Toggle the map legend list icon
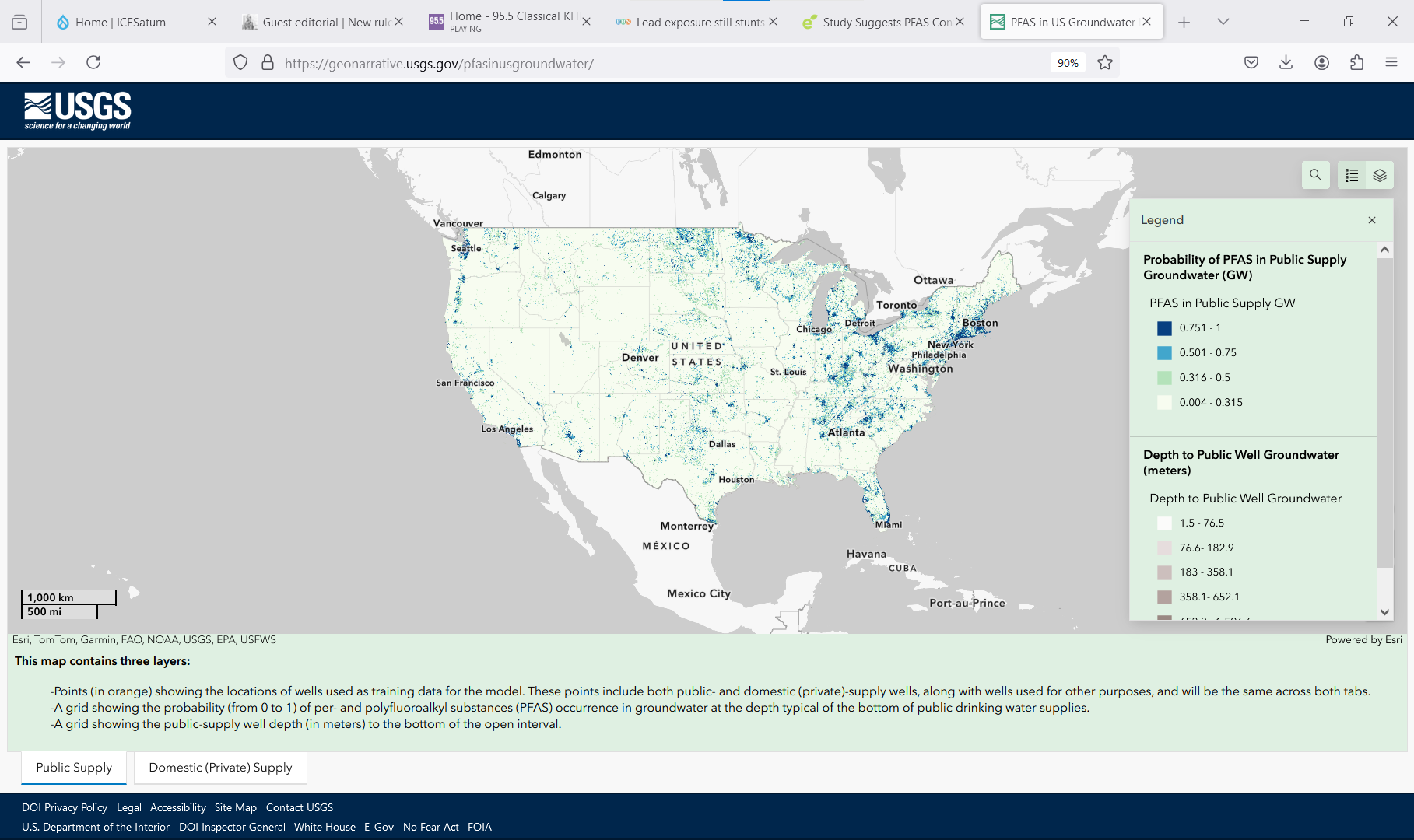The width and height of the screenshot is (1414, 840). pyautogui.click(x=1352, y=175)
